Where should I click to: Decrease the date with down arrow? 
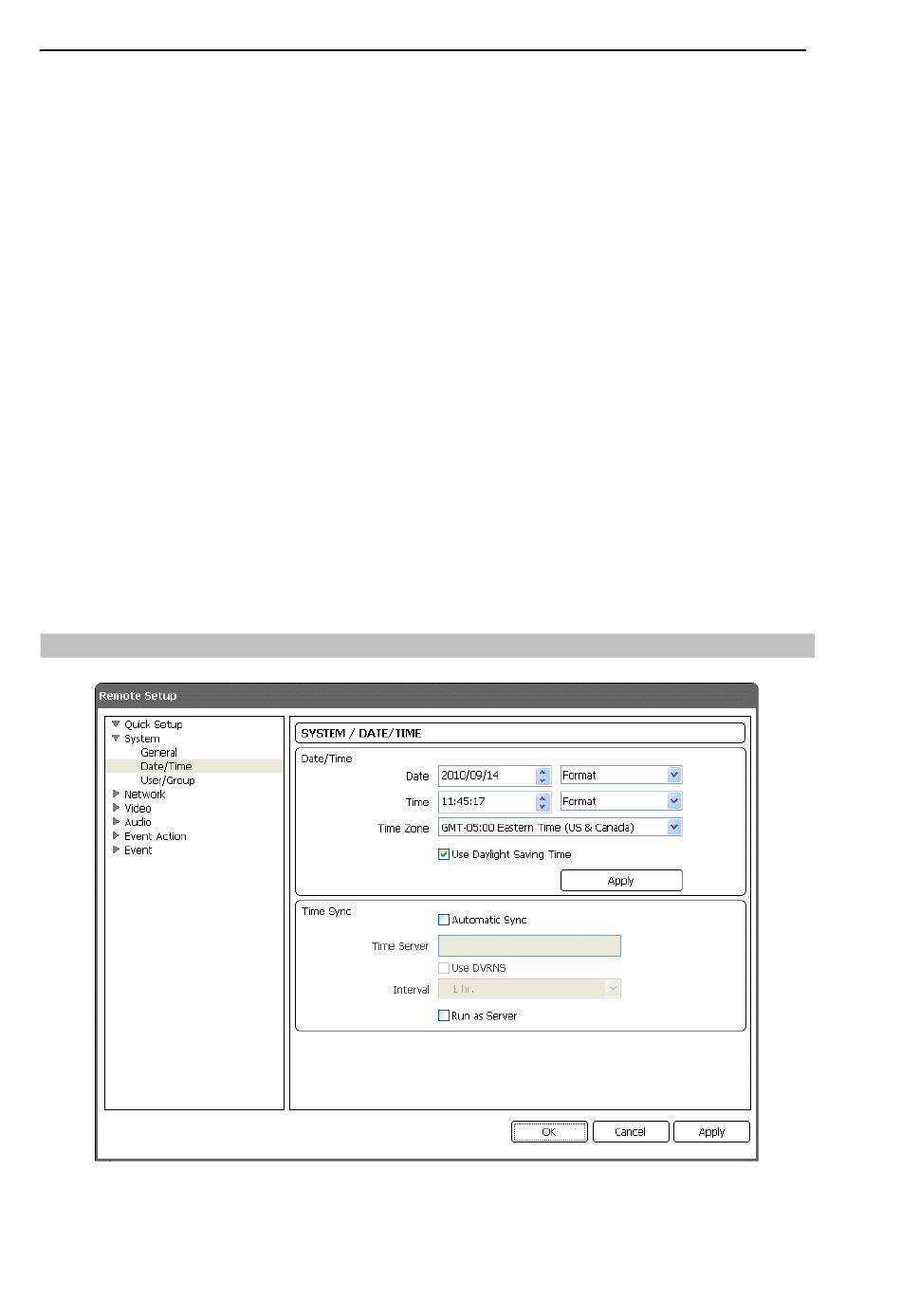click(542, 780)
